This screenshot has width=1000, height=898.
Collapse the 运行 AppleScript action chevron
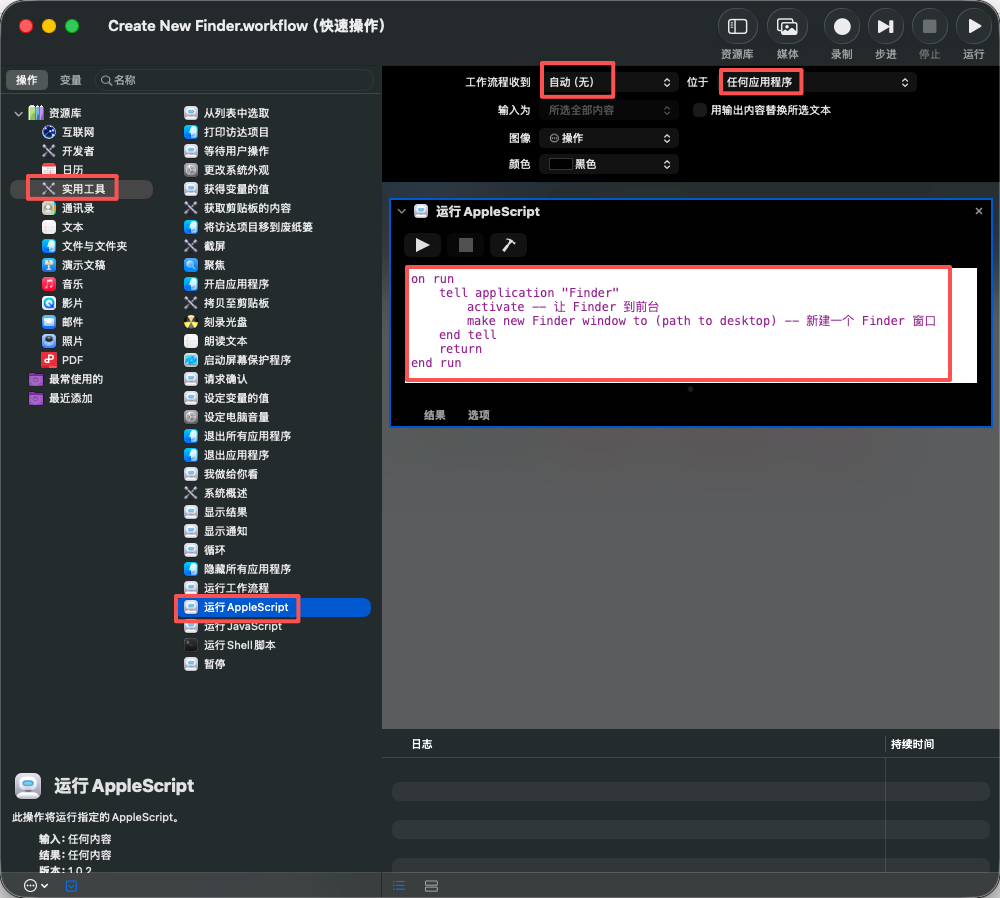tap(401, 211)
